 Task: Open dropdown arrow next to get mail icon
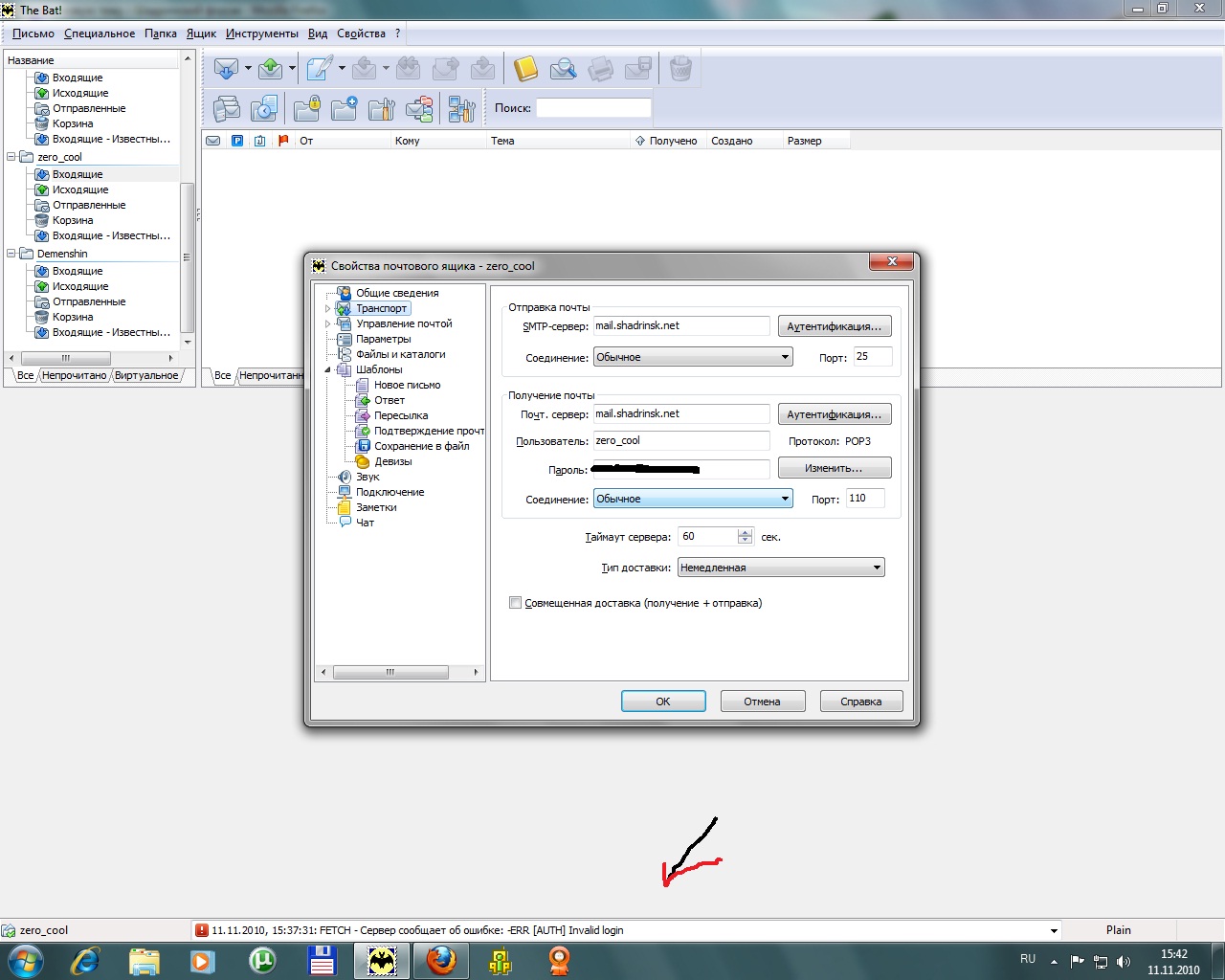pyautogui.click(x=248, y=69)
